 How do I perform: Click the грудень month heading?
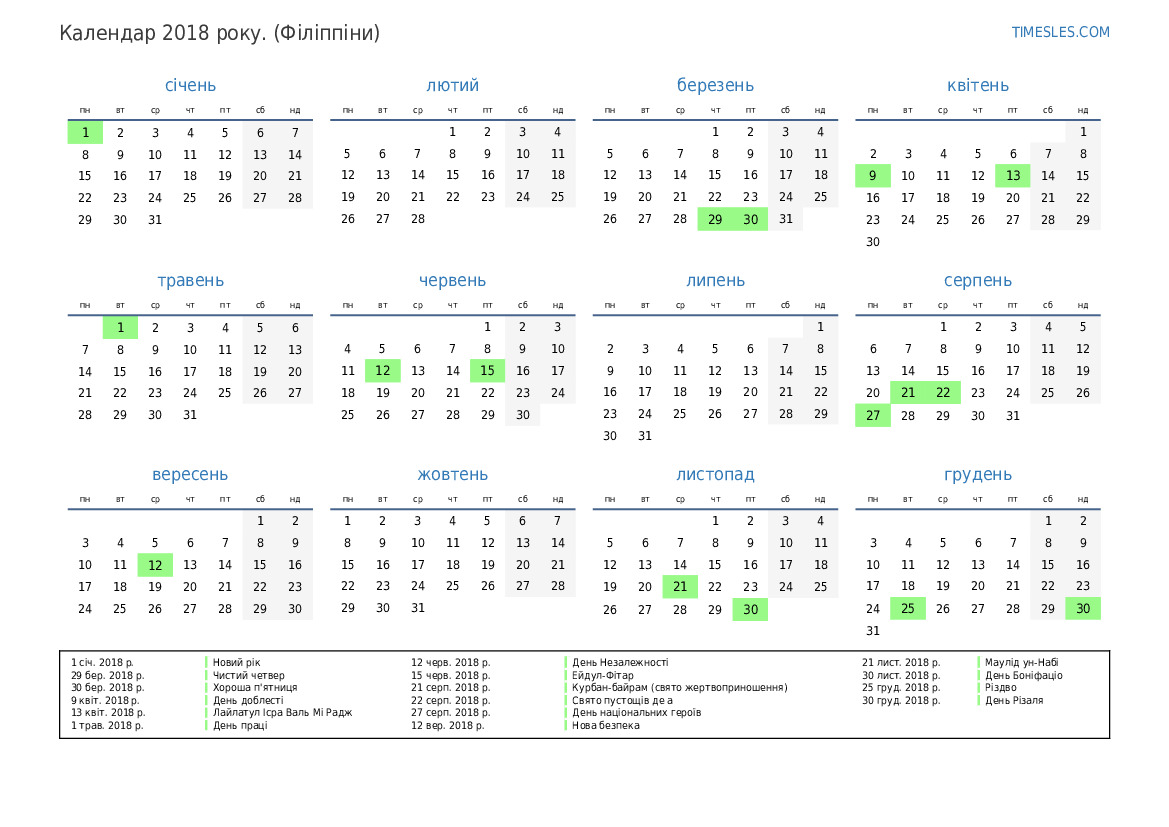[977, 475]
